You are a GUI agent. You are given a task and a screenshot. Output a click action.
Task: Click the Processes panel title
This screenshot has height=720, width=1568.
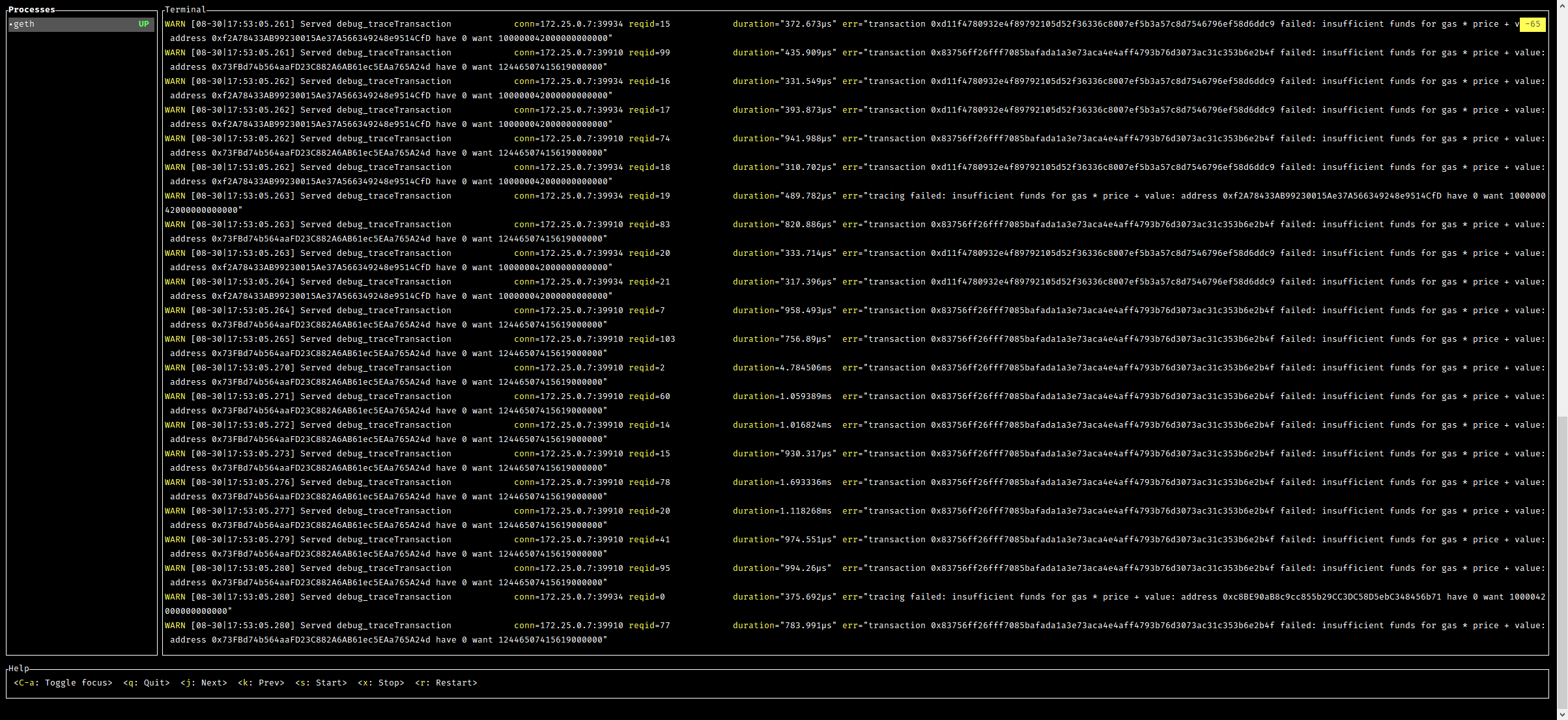[x=32, y=10]
